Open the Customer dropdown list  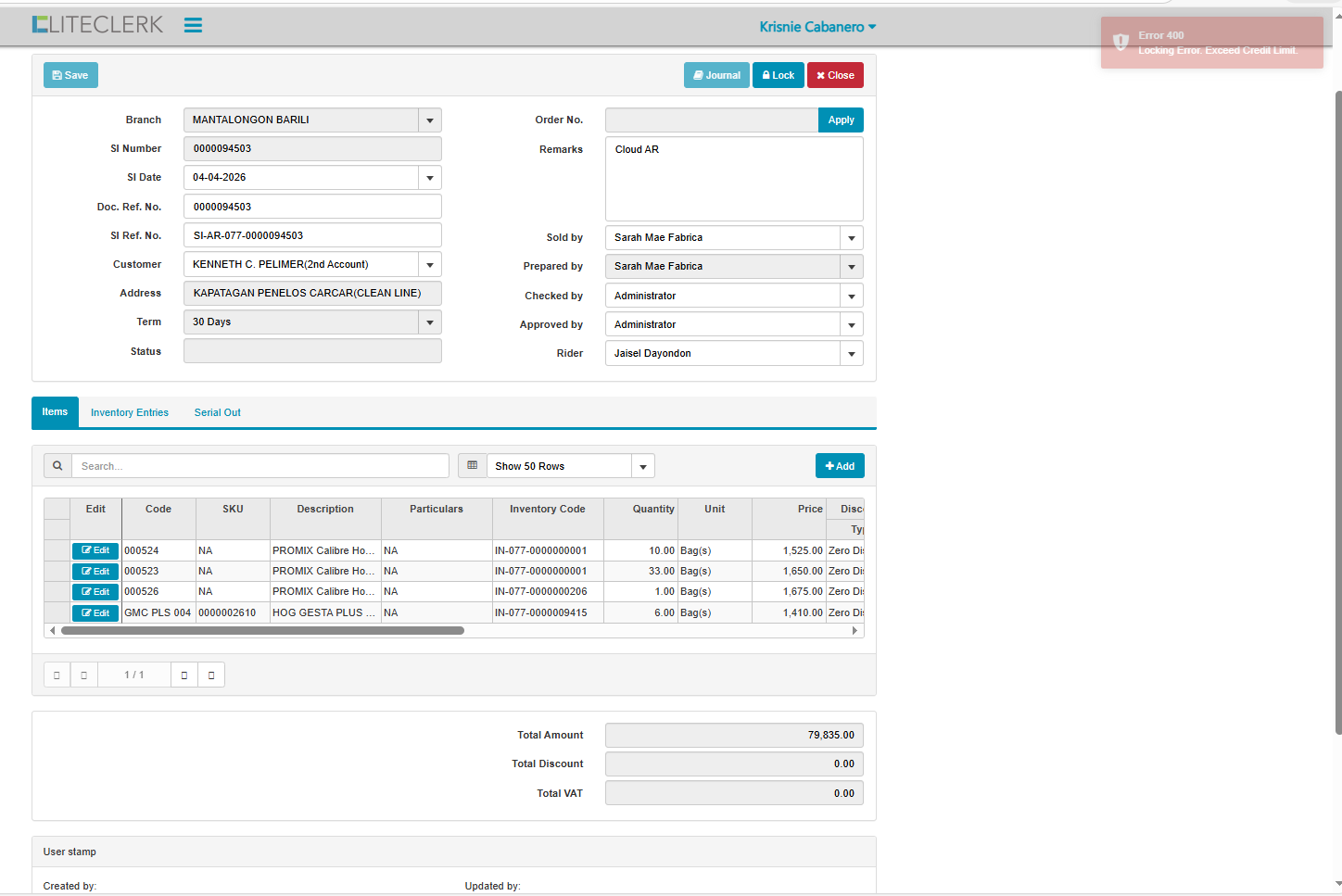[x=430, y=265]
